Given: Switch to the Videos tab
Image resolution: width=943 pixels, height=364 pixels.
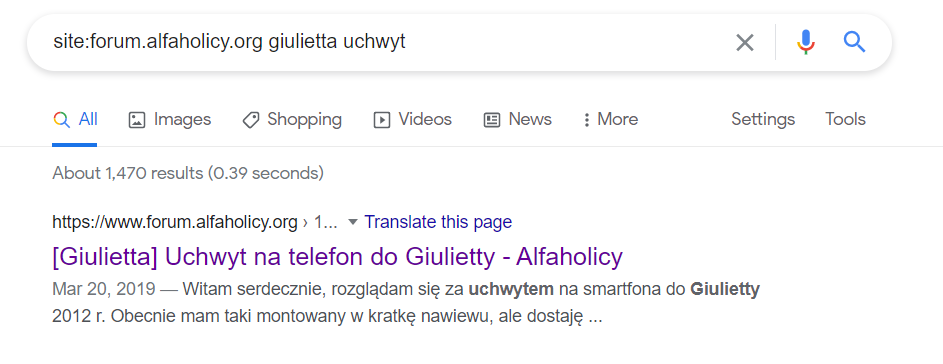Looking at the screenshot, I should pyautogui.click(x=413, y=119).
